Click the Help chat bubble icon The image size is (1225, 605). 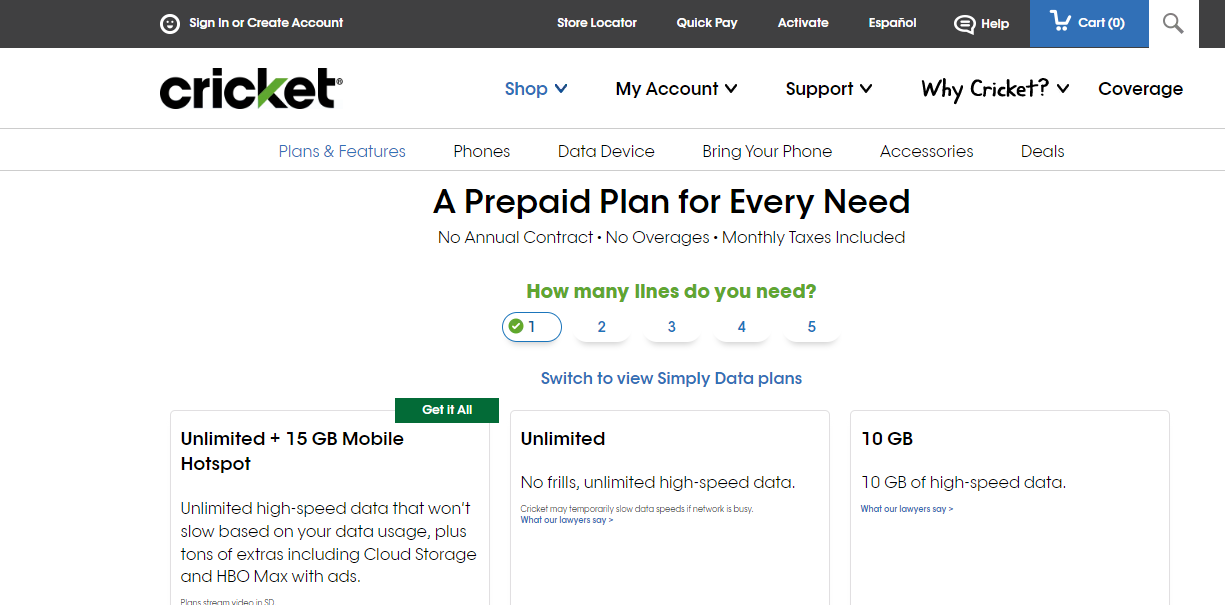(964, 24)
